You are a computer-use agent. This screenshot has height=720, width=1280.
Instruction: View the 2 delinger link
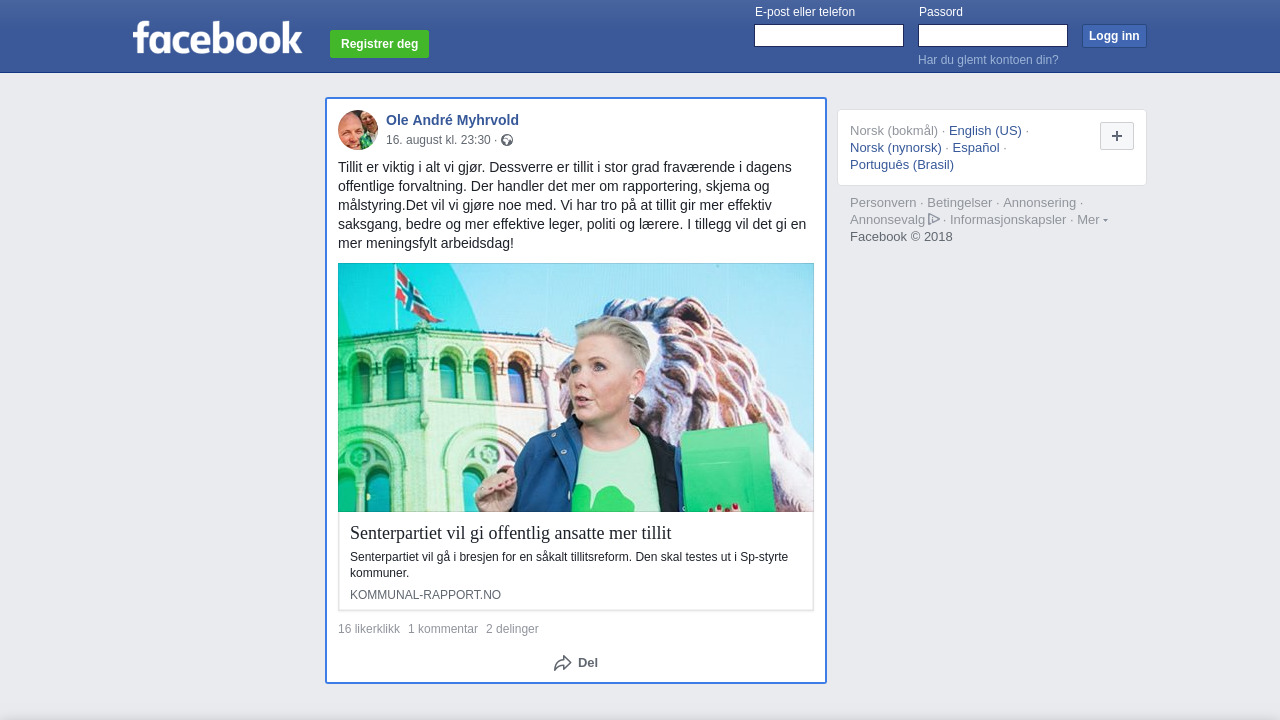tap(512, 629)
